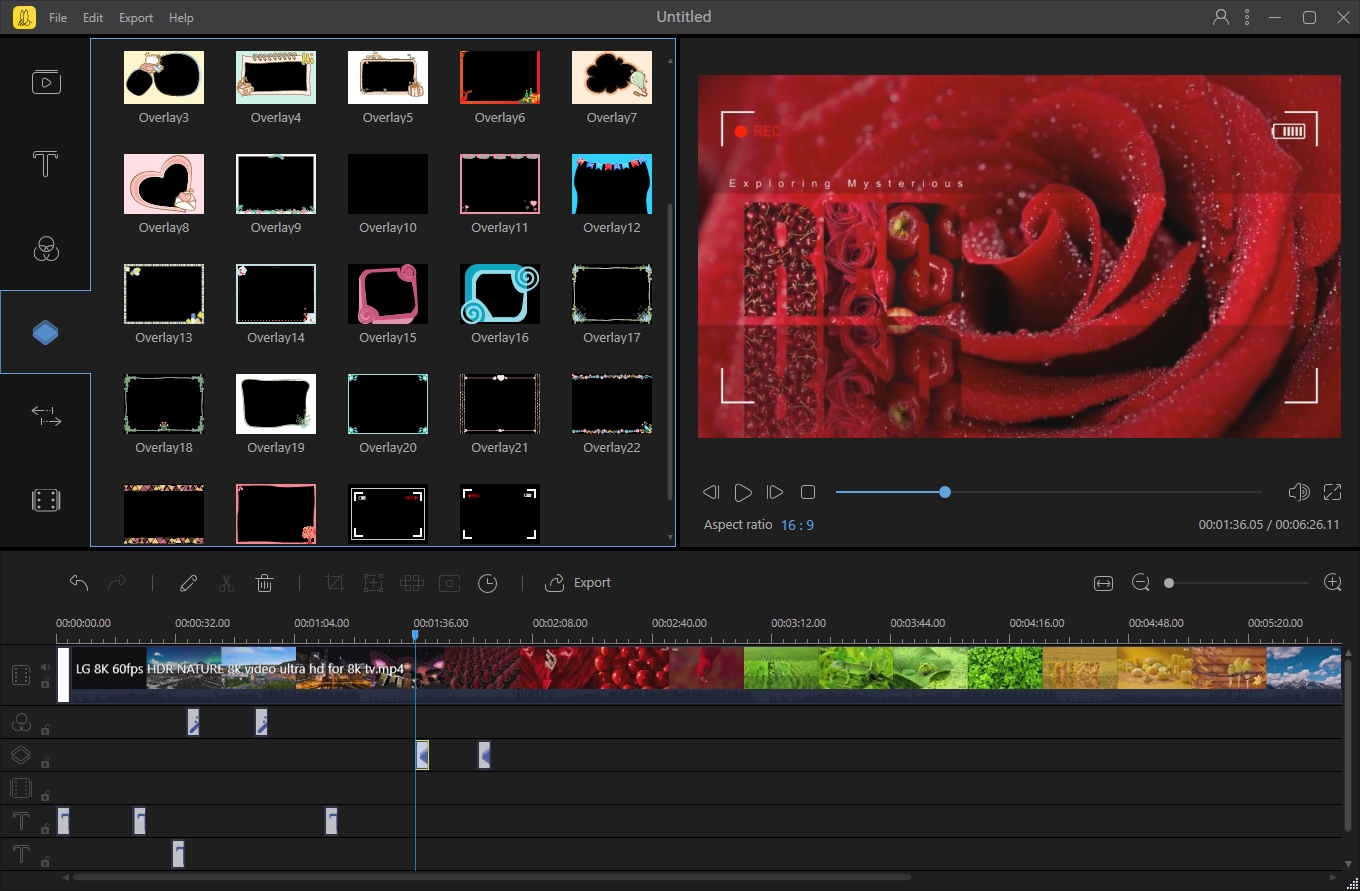The image size is (1360, 891).
Task: Open the Export menu in menu bar
Action: [x=136, y=18]
